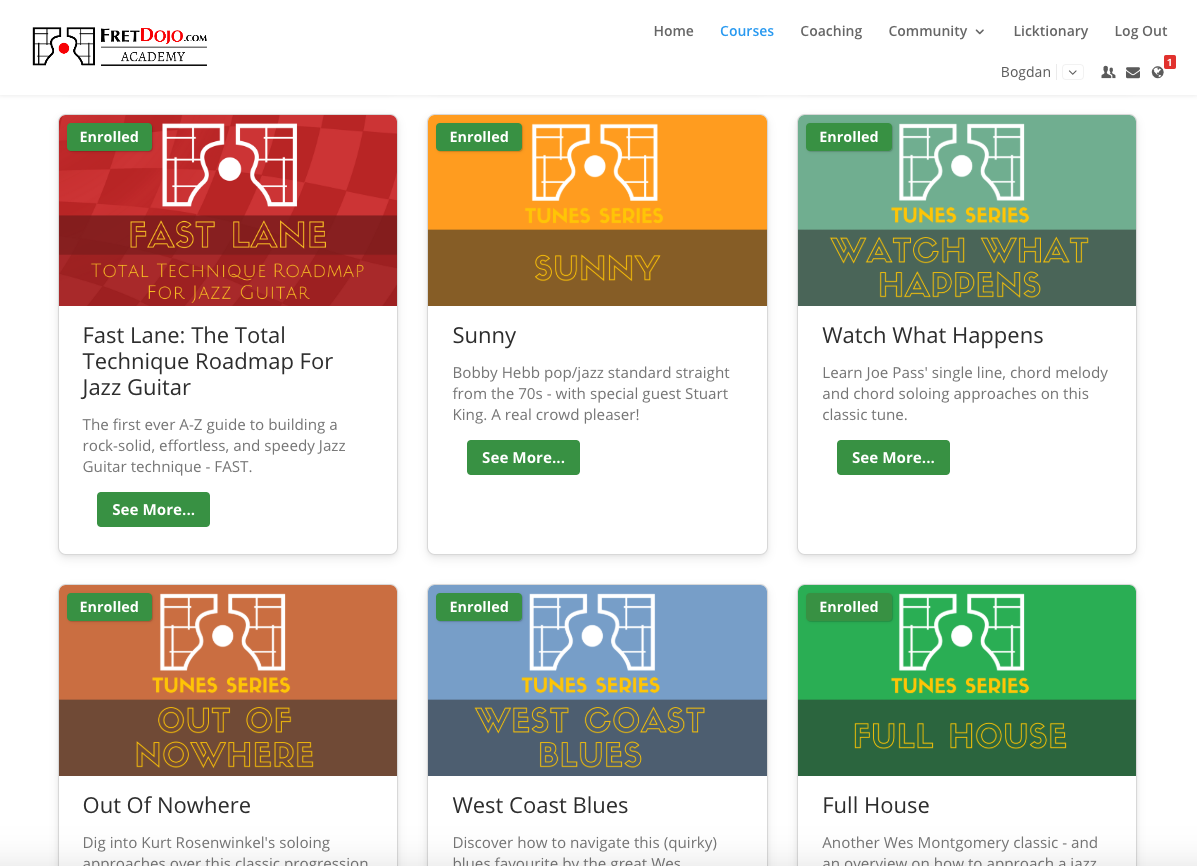Click the Full House title
1197x866 pixels.
click(876, 806)
